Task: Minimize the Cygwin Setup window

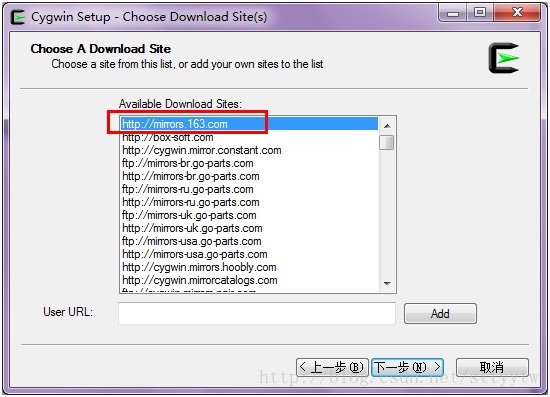Action: [x=453, y=13]
